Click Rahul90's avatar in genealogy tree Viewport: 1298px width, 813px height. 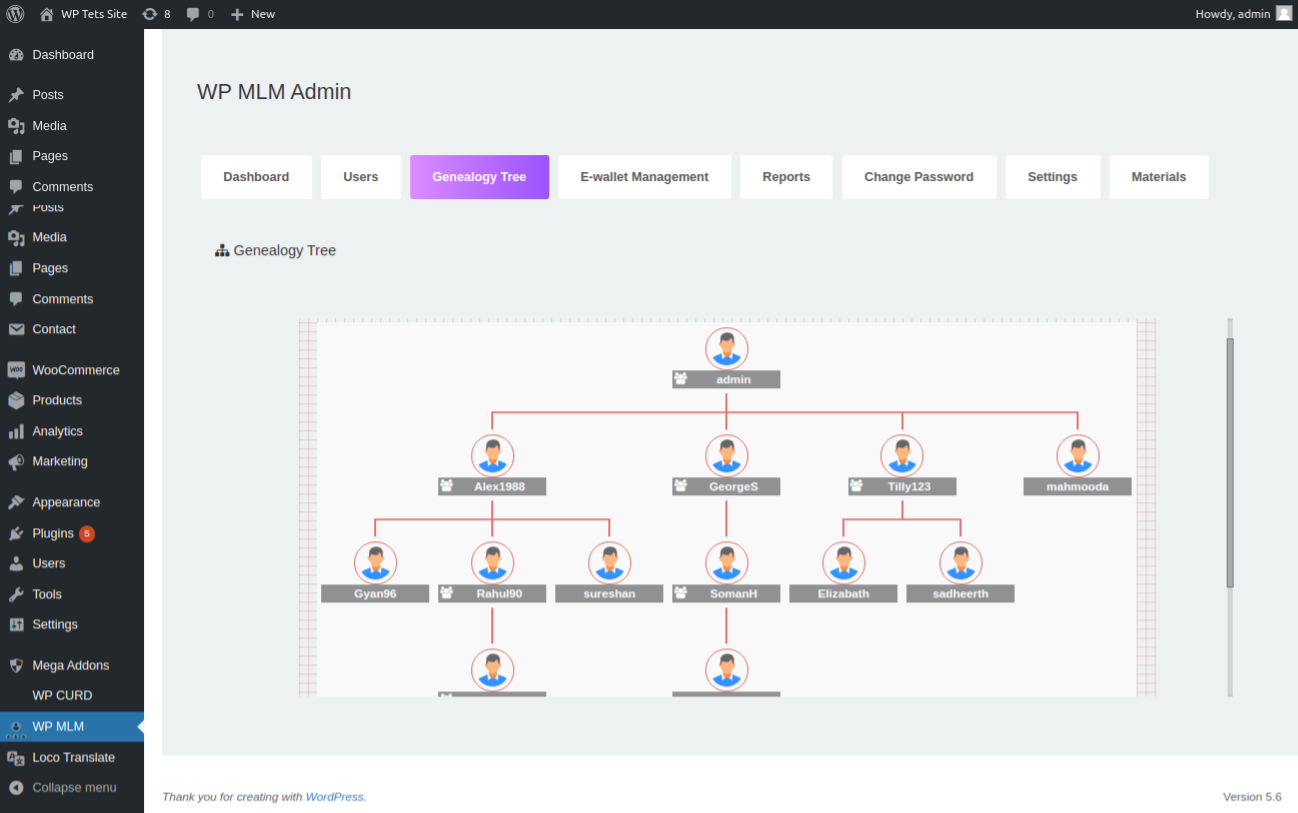tap(492, 562)
